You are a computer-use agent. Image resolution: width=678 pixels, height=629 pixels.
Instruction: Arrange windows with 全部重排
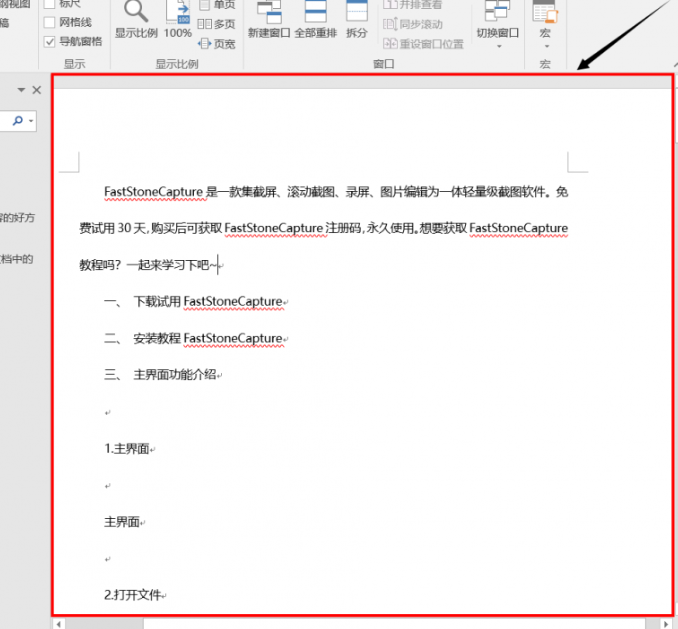[316, 19]
